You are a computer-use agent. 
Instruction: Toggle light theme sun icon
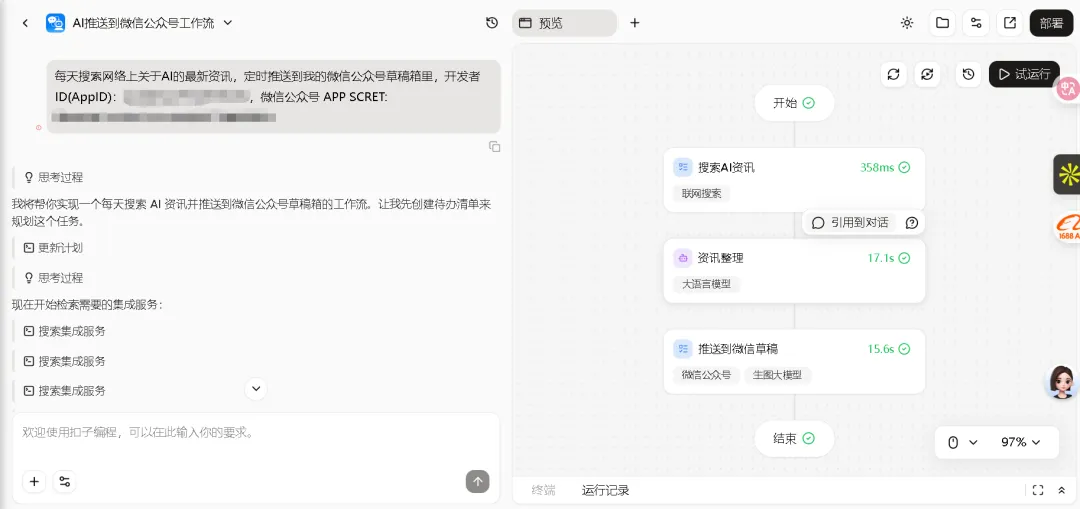[x=907, y=23]
